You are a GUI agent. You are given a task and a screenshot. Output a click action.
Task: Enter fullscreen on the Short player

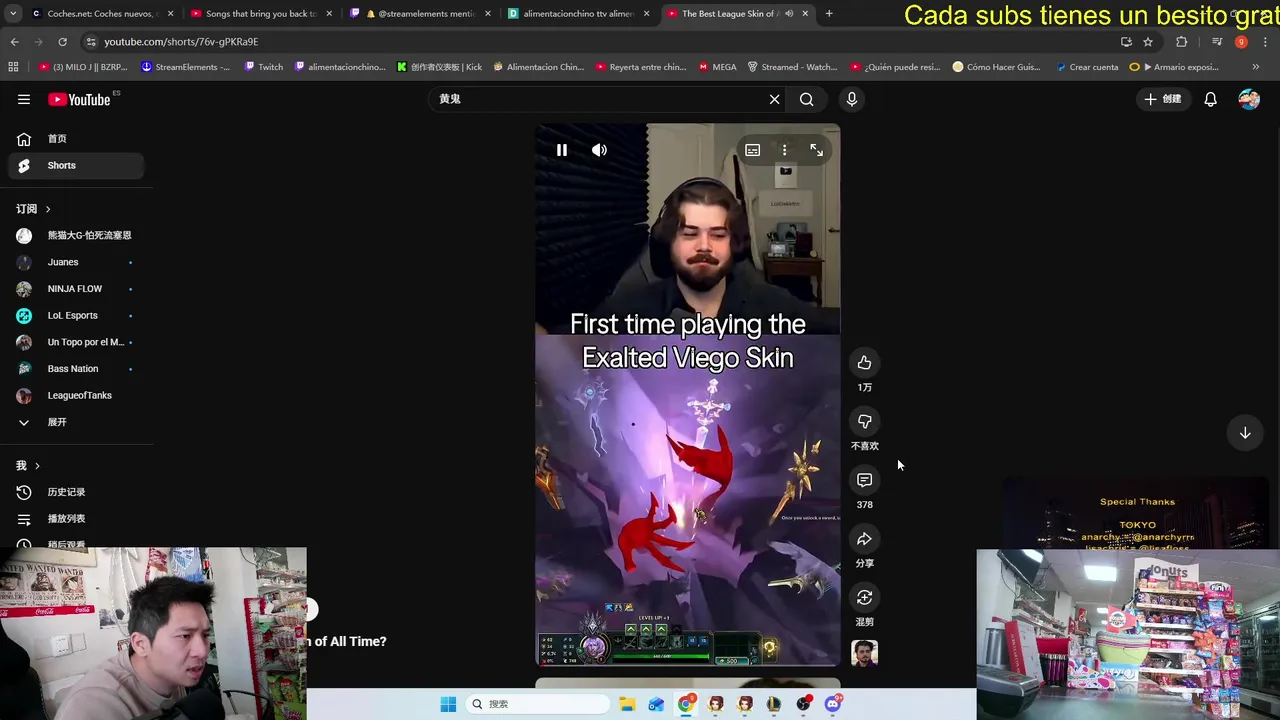pyautogui.click(x=816, y=150)
